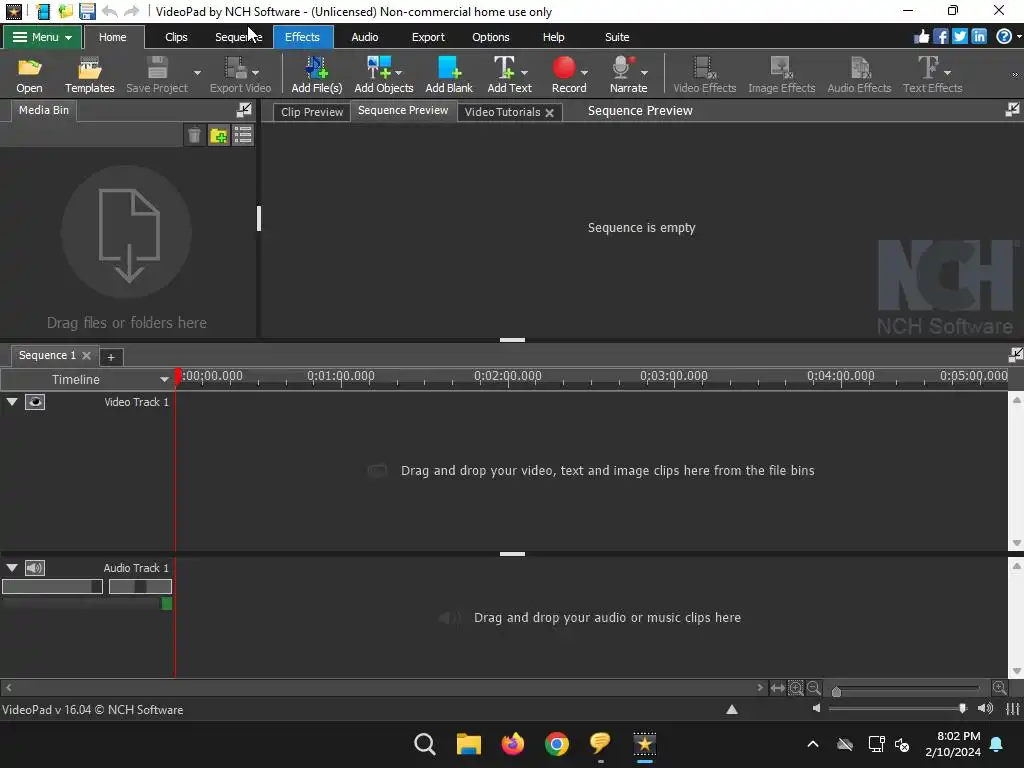Image resolution: width=1024 pixels, height=768 pixels.
Task: Open the Options ribbon tab
Action: point(490,37)
